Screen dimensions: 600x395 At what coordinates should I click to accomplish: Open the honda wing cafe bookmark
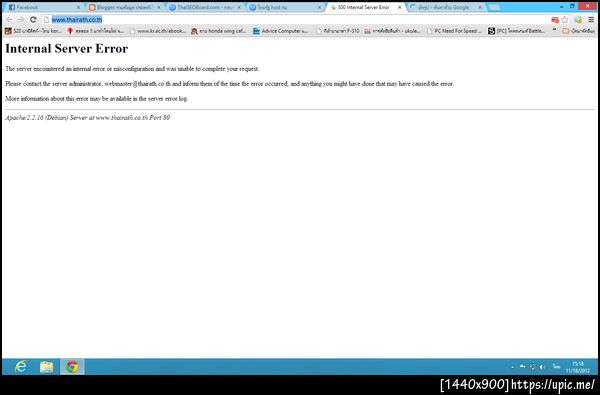[218, 31]
